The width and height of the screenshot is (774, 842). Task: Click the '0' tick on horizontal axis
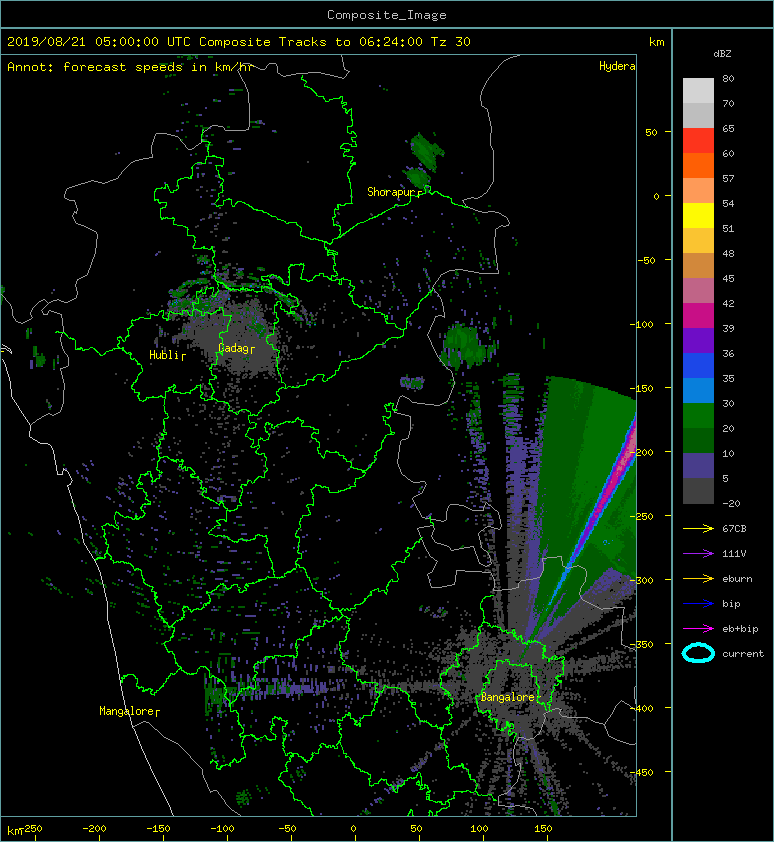(353, 829)
